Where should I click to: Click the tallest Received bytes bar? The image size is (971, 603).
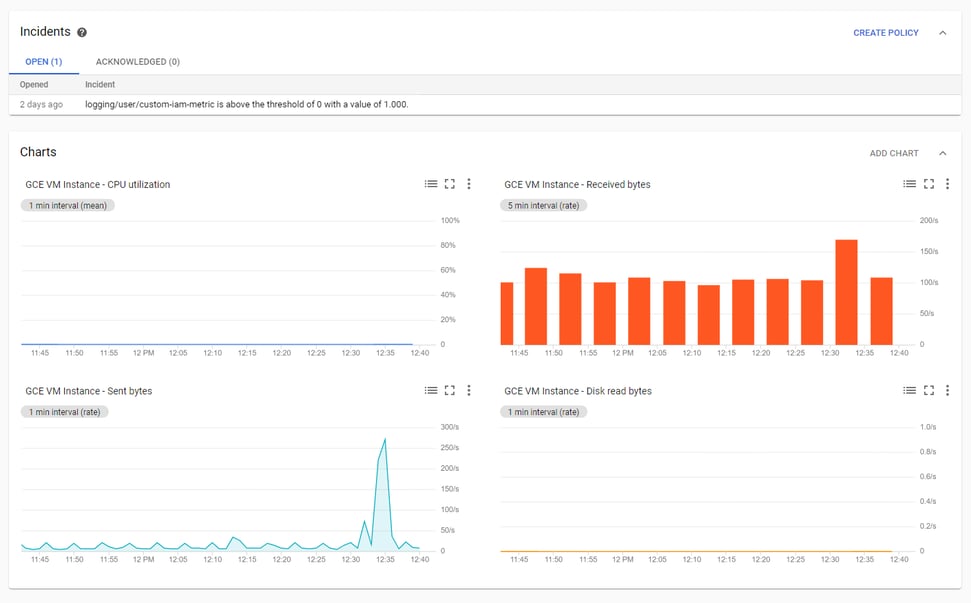(x=846, y=292)
